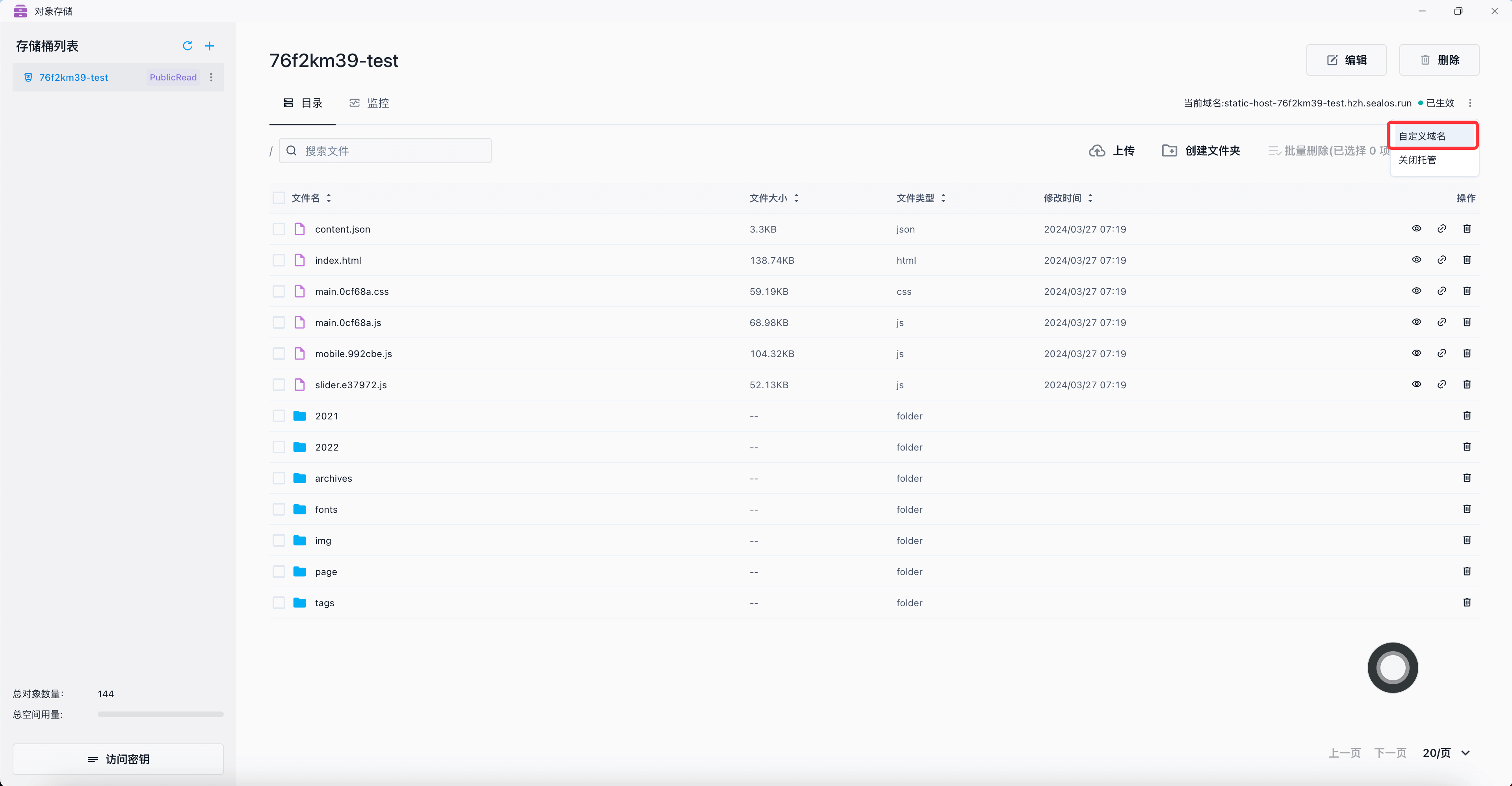
Task: Check the content.json row checkbox
Action: pos(279,229)
